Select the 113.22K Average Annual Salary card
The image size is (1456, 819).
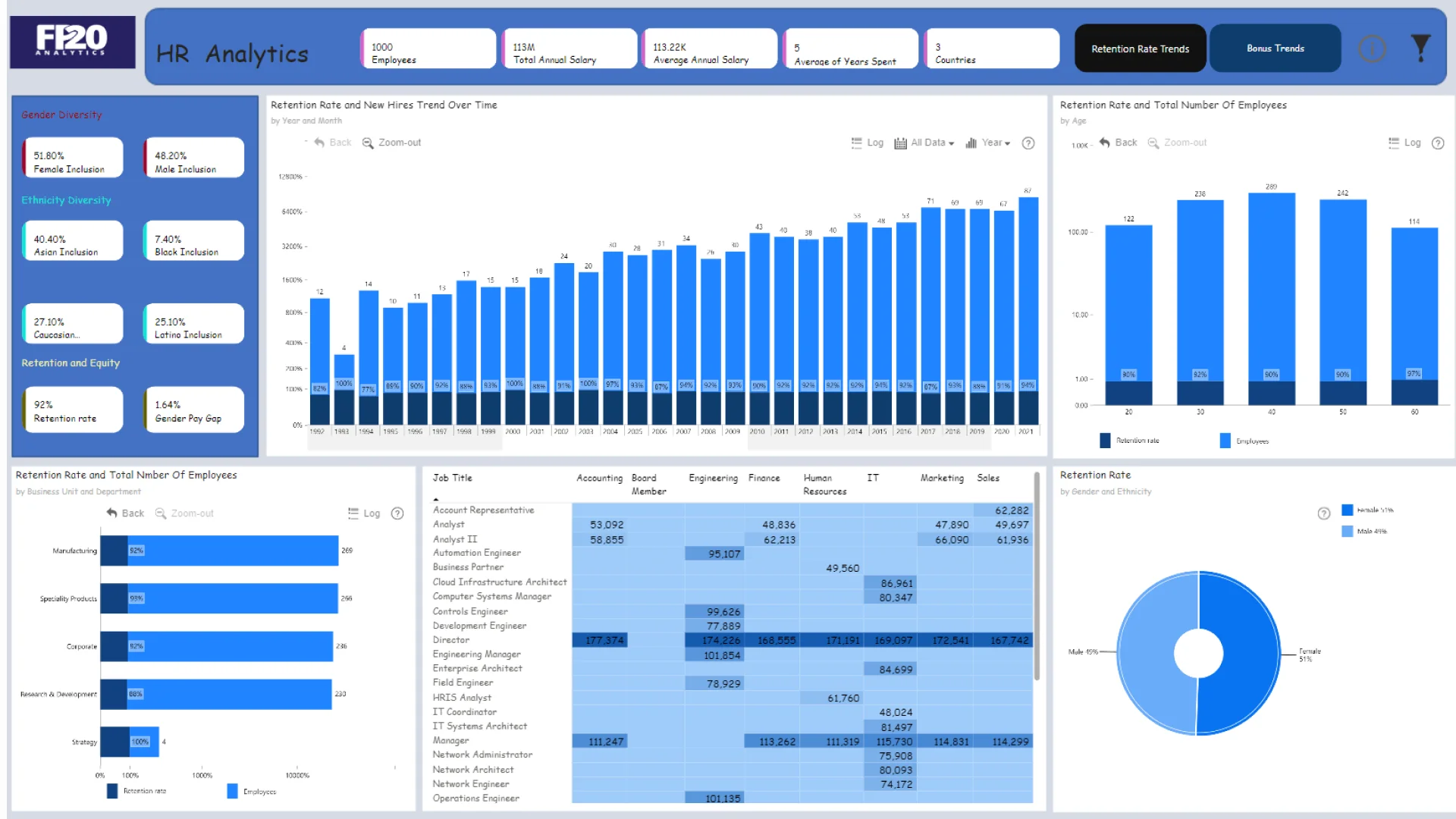point(711,49)
